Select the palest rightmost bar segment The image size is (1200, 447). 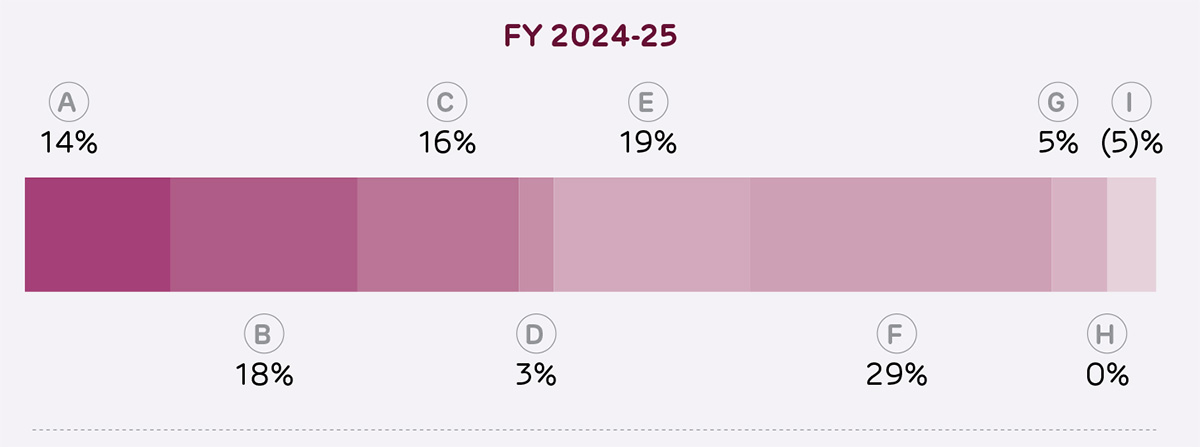coord(1131,235)
